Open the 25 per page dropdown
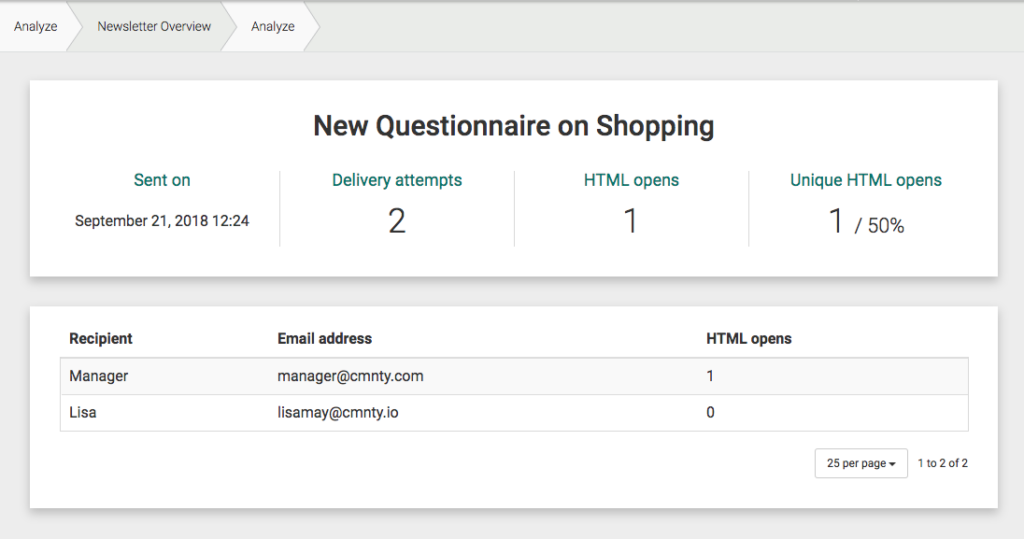The height and width of the screenshot is (539, 1024). click(x=861, y=463)
